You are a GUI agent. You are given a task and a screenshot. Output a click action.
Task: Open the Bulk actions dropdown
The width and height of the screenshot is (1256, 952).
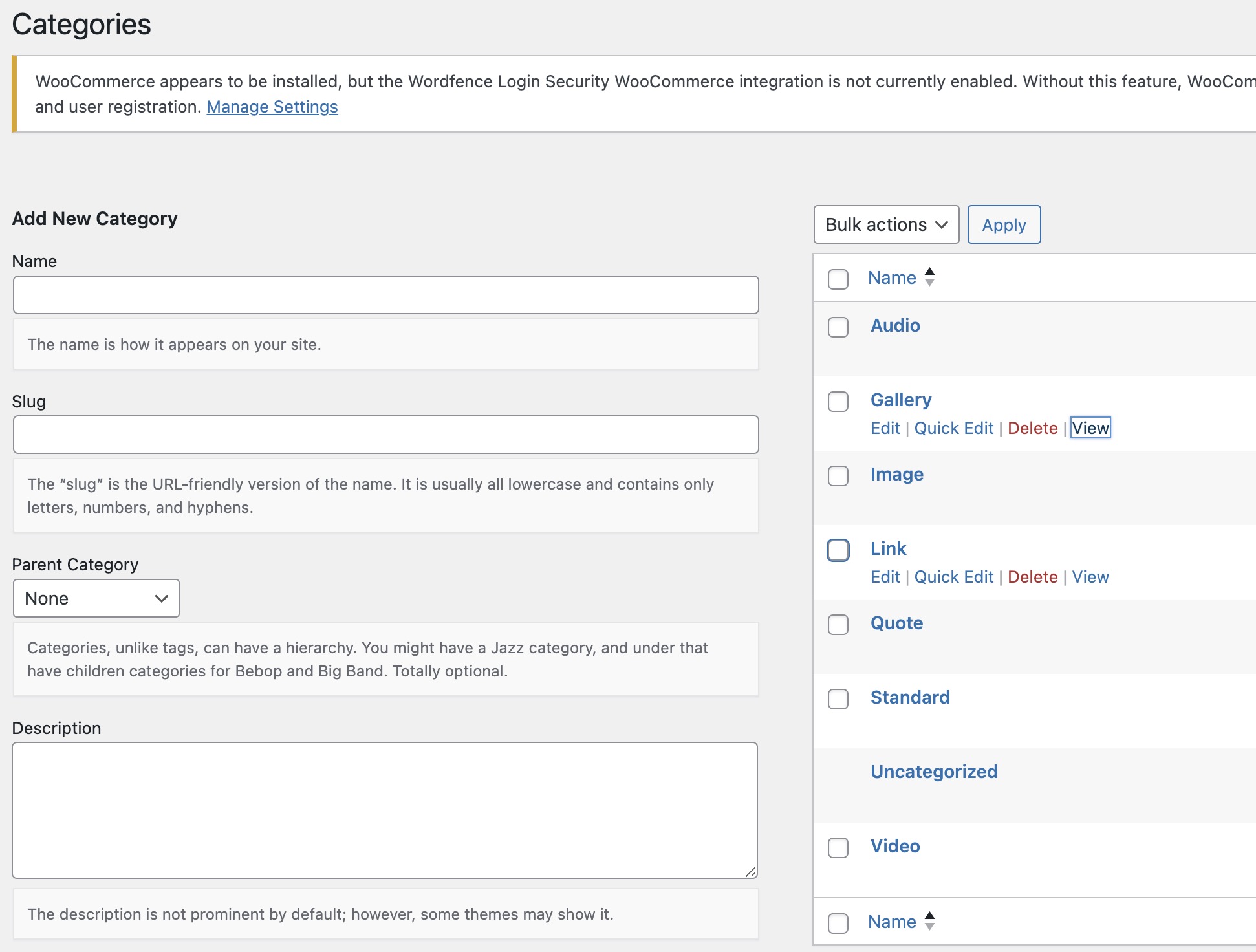pyautogui.click(x=886, y=224)
